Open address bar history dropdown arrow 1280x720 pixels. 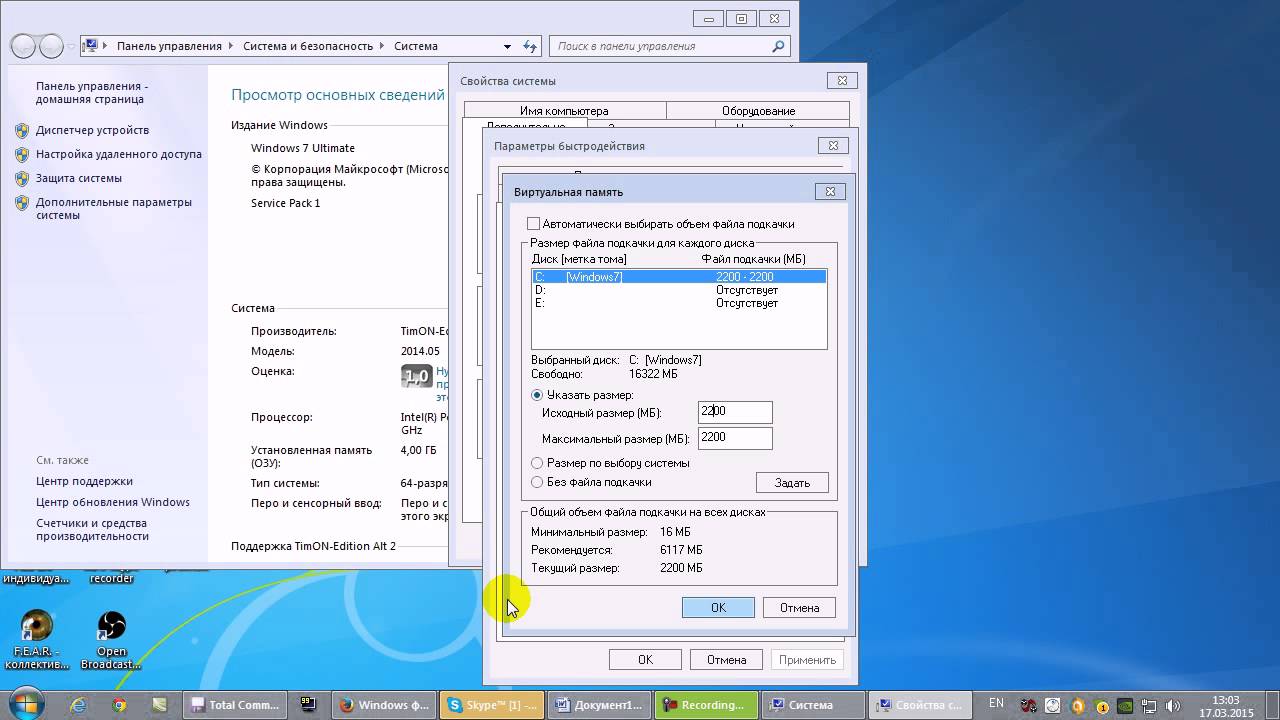coord(508,46)
